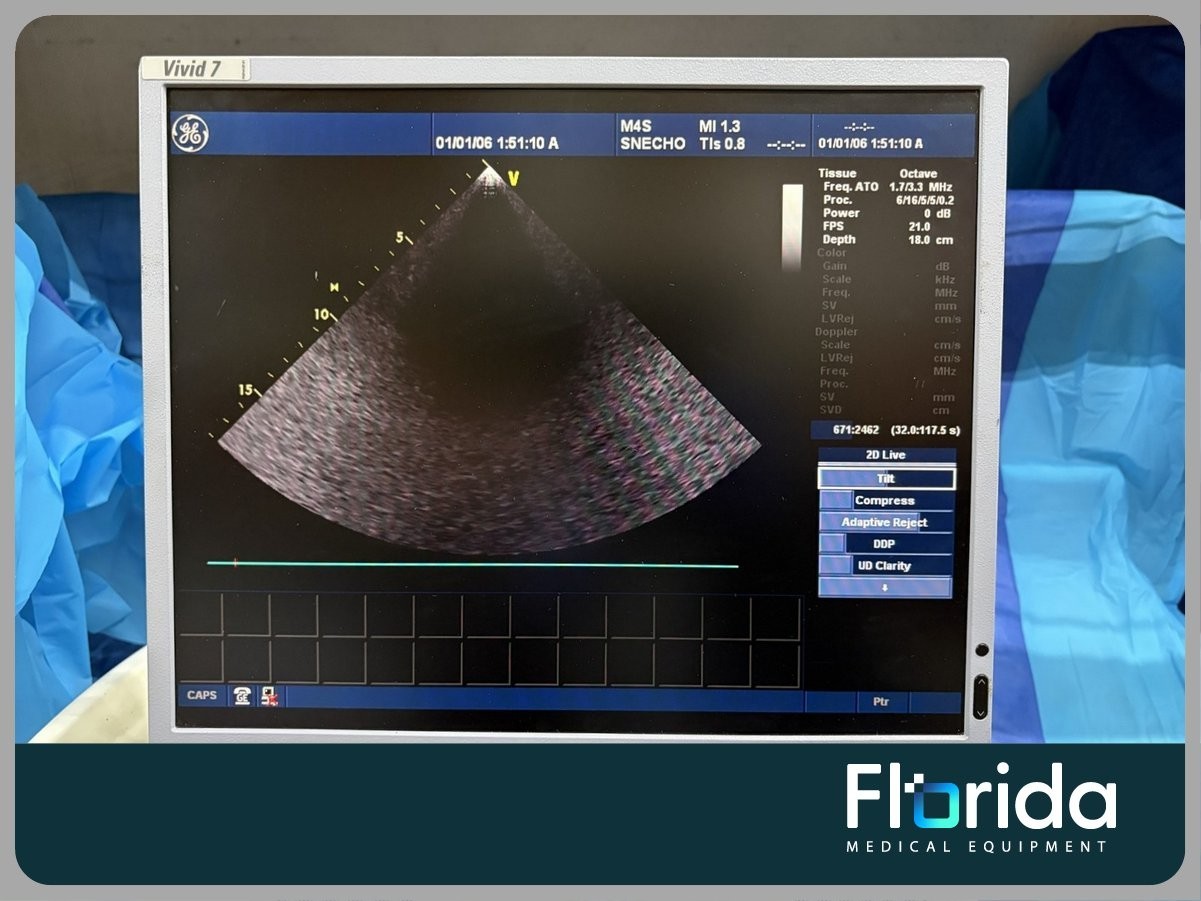Click the first empty clipboard thumbnail slot
This screenshot has width=1201, height=901.
pos(199,616)
